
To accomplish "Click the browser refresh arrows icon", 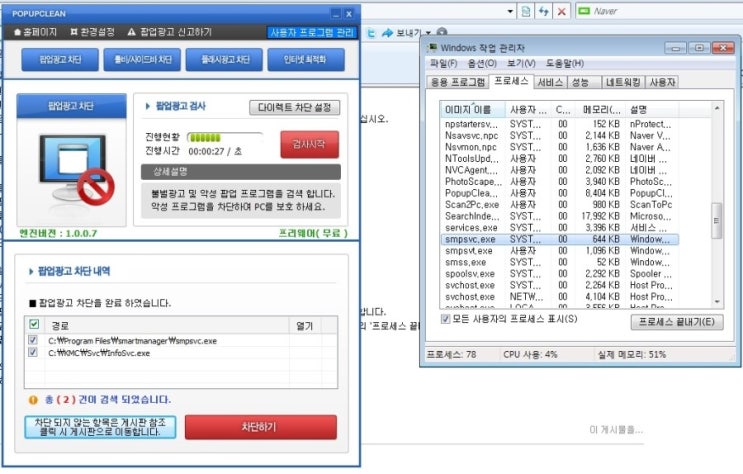I will click(x=544, y=11).
